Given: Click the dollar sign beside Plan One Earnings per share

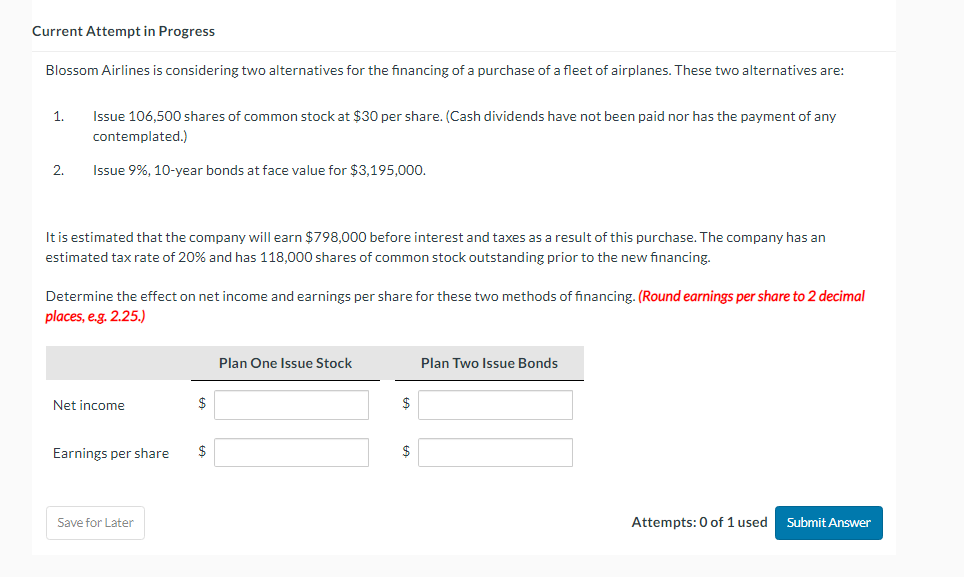Looking at the screenshot, I should 201,452.
